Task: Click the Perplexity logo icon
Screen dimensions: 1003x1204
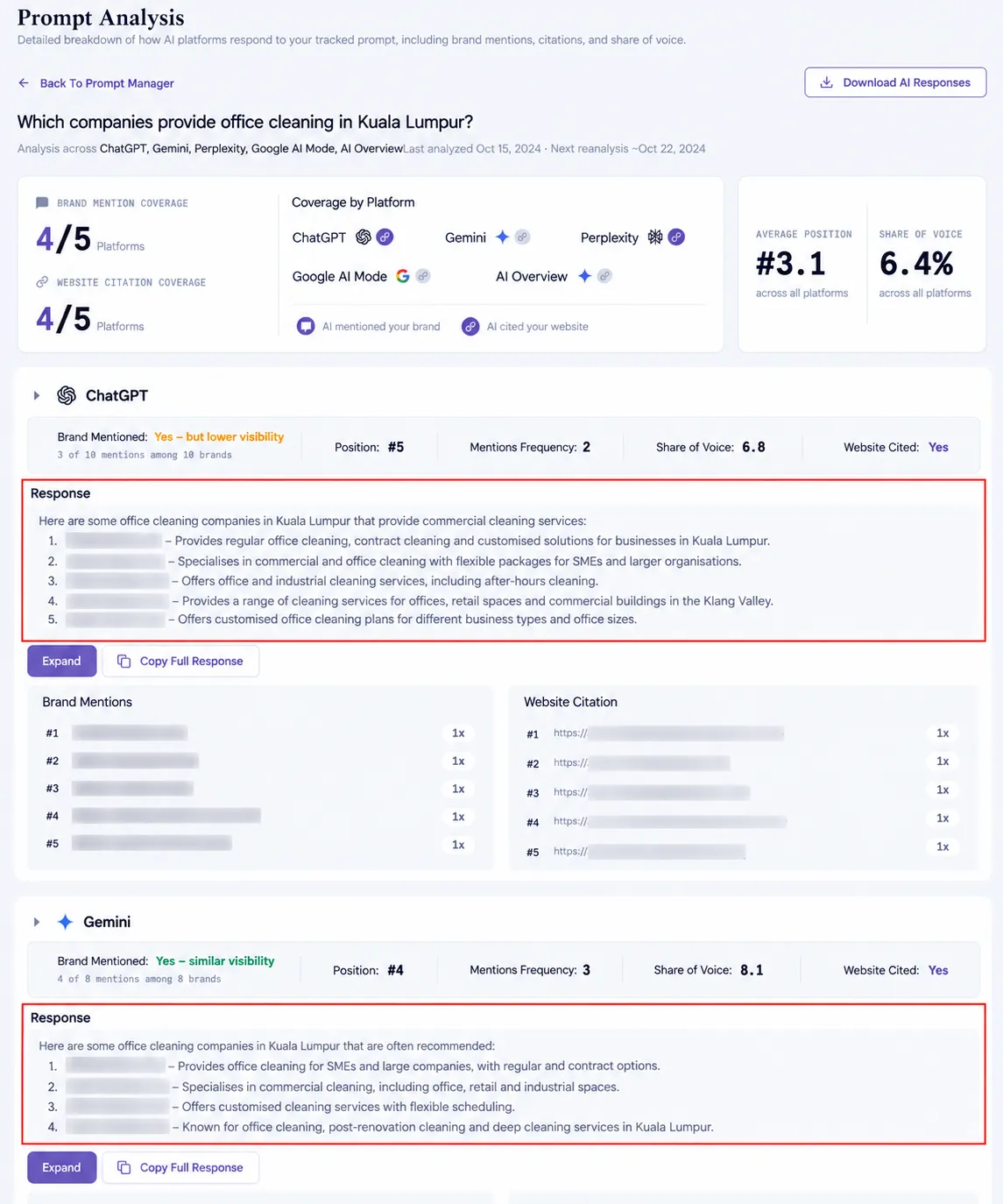Action: (655, 237)
